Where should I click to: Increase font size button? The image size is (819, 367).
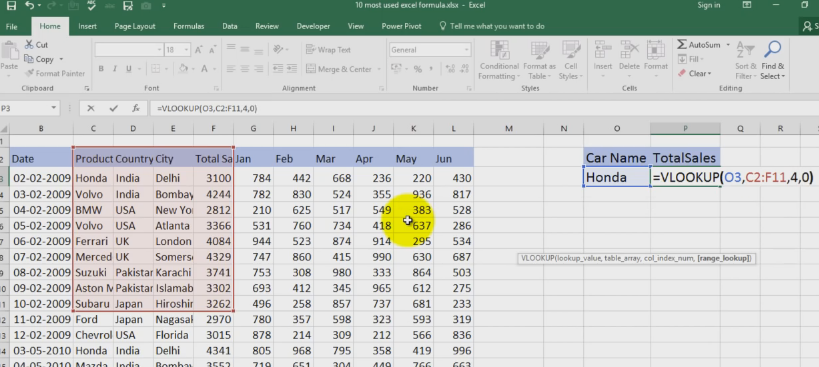click(x=198, y=50)
